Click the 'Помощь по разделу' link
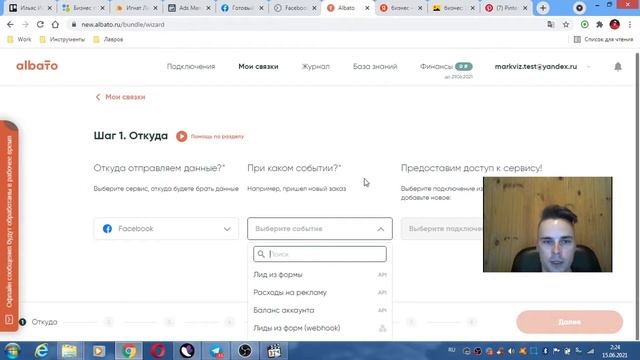Screen dimensions: 640x360 coord(217,136)
